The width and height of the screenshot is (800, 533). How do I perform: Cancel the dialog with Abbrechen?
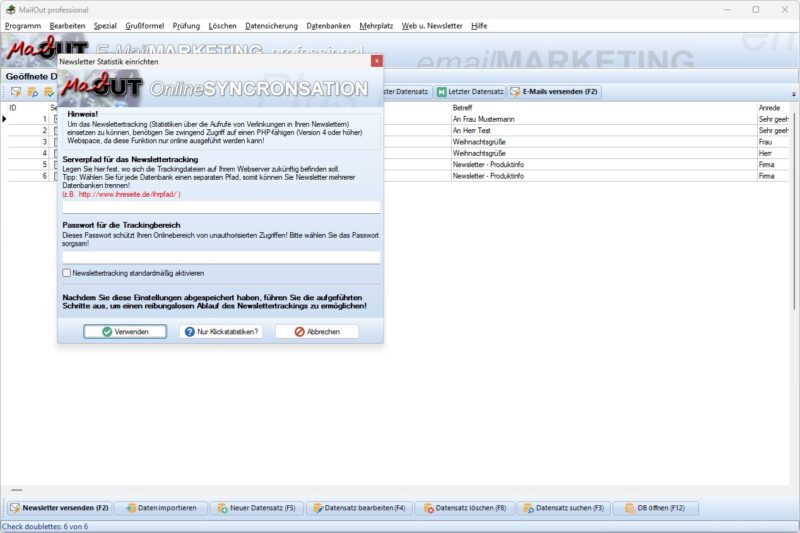317,332
